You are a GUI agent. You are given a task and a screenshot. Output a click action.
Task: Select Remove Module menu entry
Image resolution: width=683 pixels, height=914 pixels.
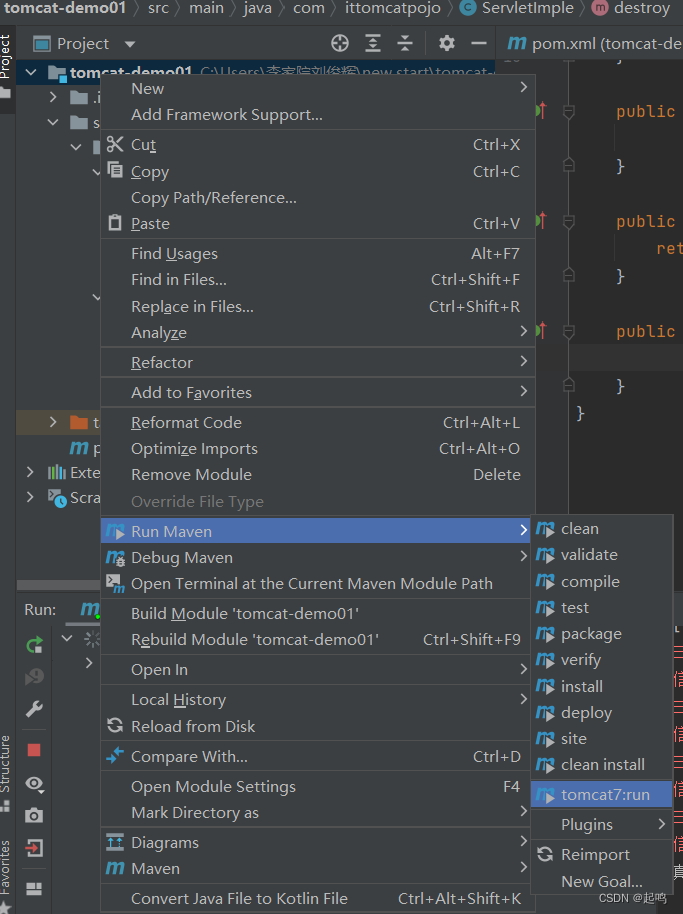[x=316, y=474]
